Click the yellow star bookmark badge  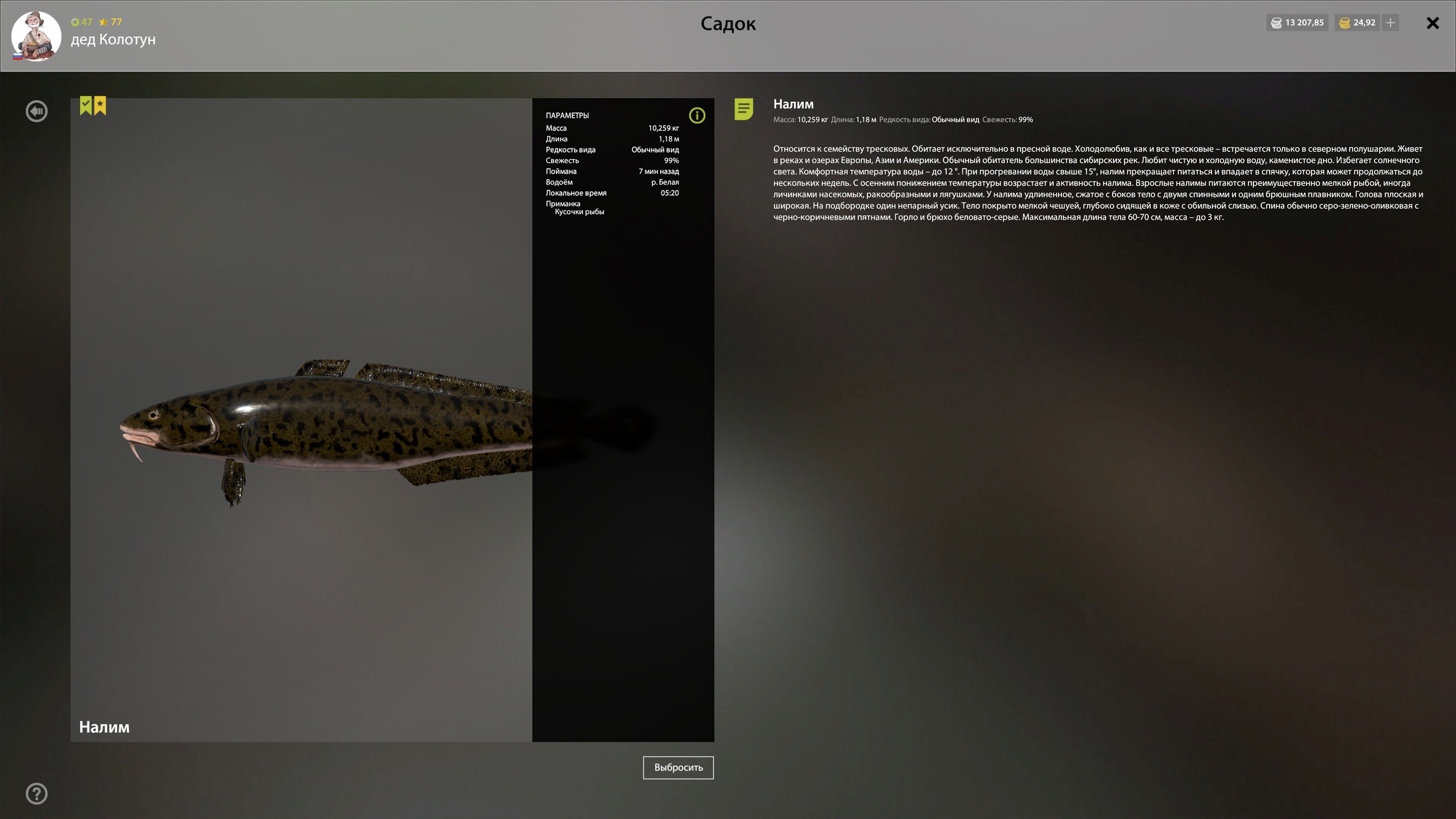100,105
